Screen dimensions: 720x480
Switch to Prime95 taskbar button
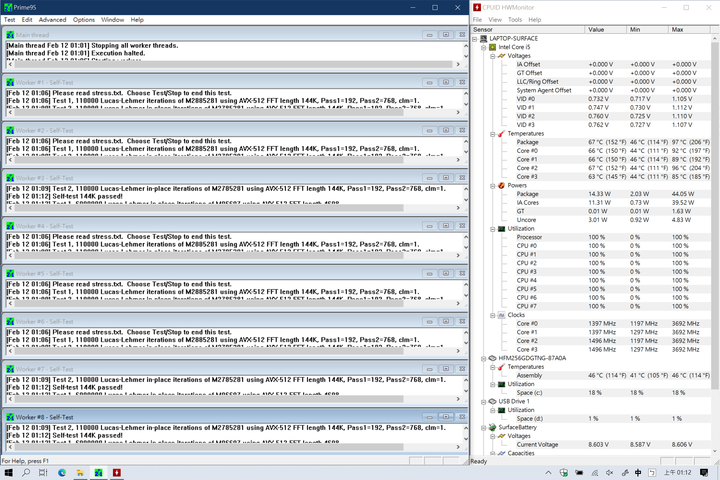(98, 473)
